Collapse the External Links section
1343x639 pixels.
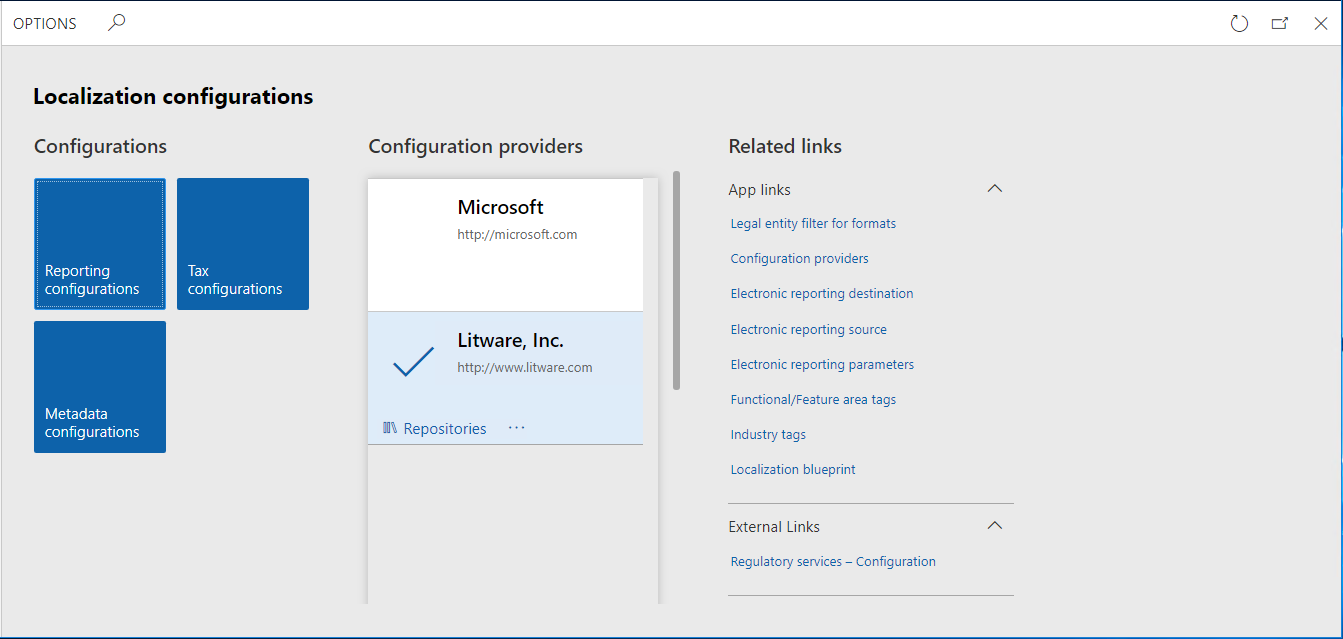pyautogui.click(x=994, y=524)
